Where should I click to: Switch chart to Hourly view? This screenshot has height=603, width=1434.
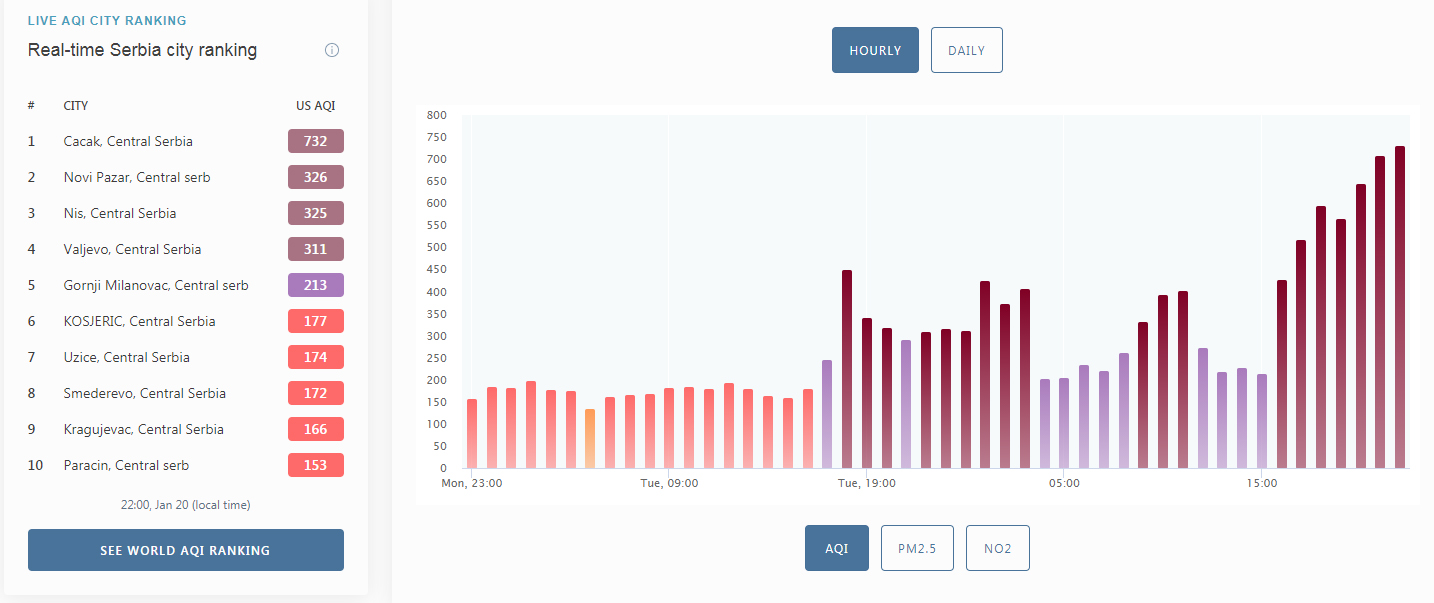[875, 50]
